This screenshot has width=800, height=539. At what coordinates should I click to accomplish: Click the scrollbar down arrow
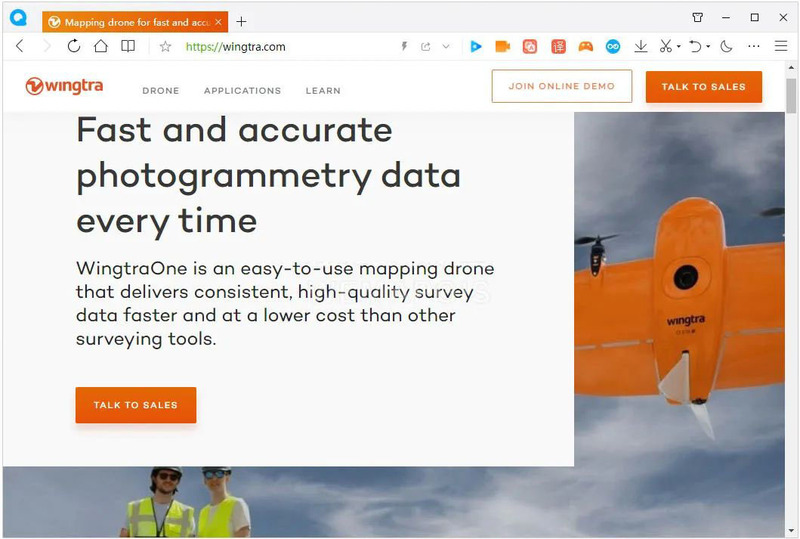click(791, 531)
